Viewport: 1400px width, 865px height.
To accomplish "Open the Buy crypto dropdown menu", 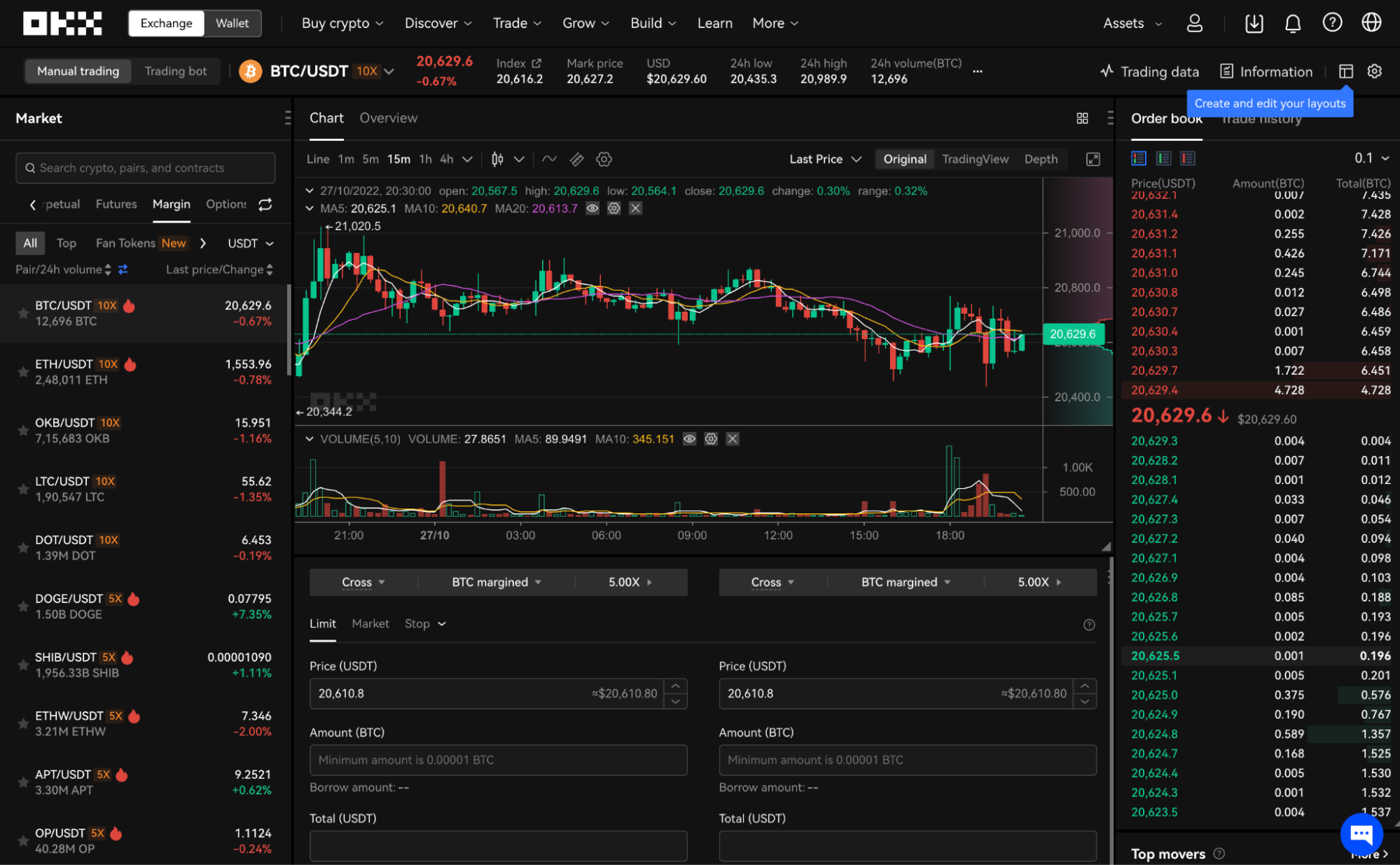I will pyautogui.click(x=342, y=23).
